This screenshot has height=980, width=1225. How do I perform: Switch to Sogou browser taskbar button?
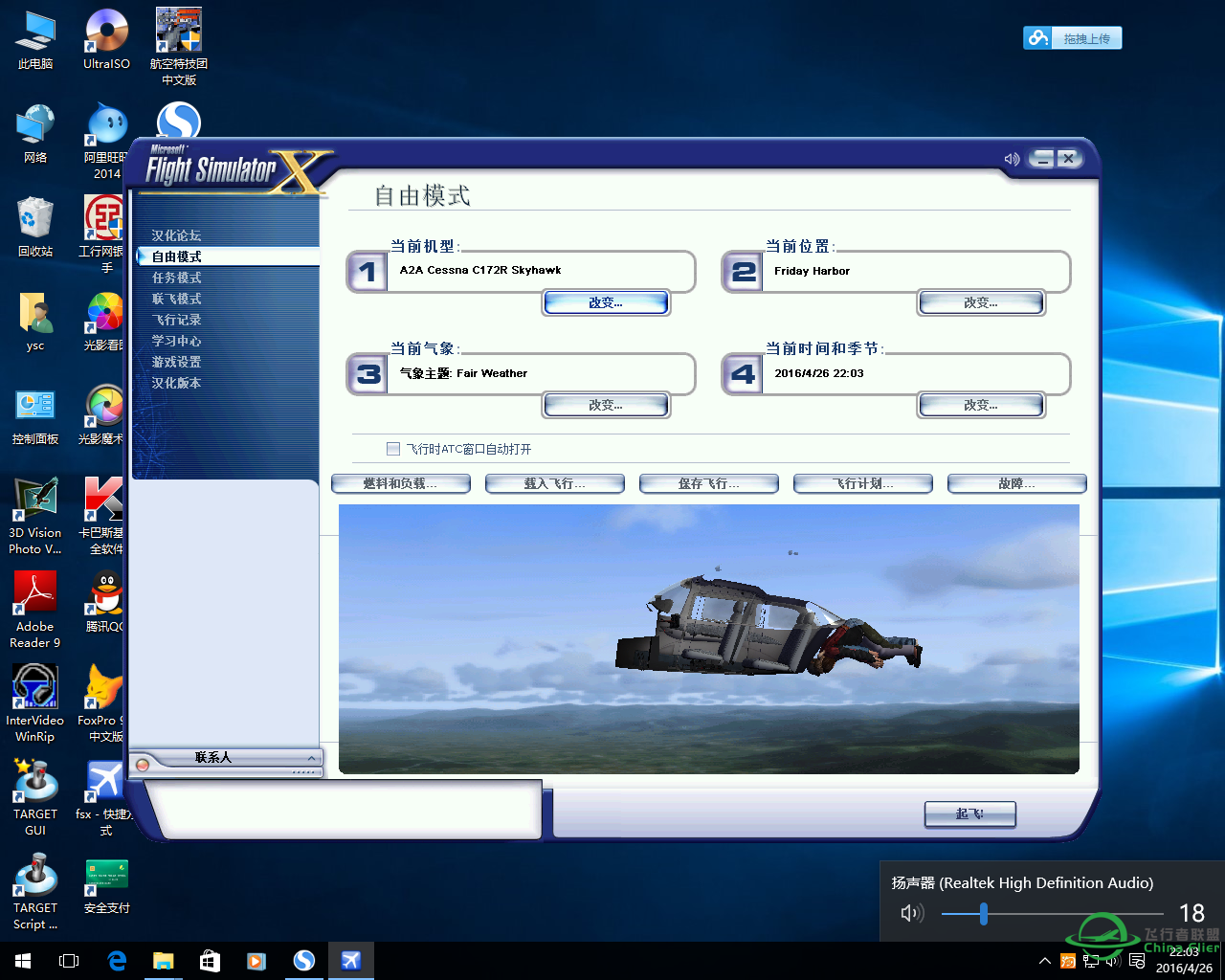click(303, 961)
